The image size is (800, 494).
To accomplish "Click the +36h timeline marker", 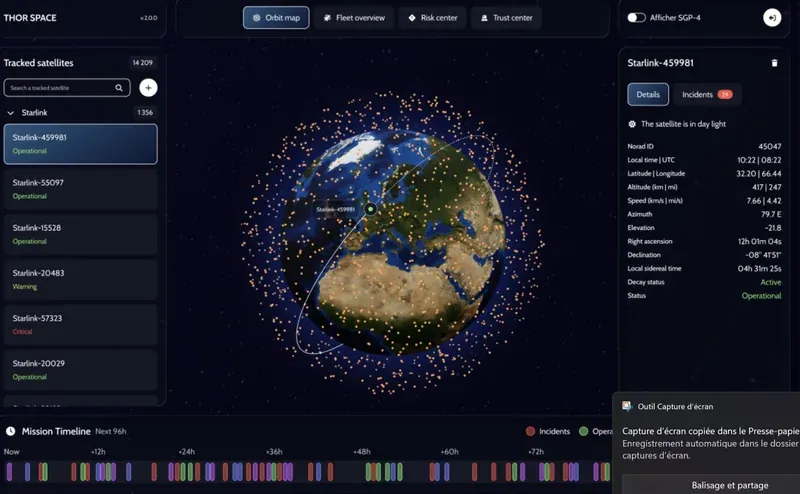I will (x=274, y=452).
